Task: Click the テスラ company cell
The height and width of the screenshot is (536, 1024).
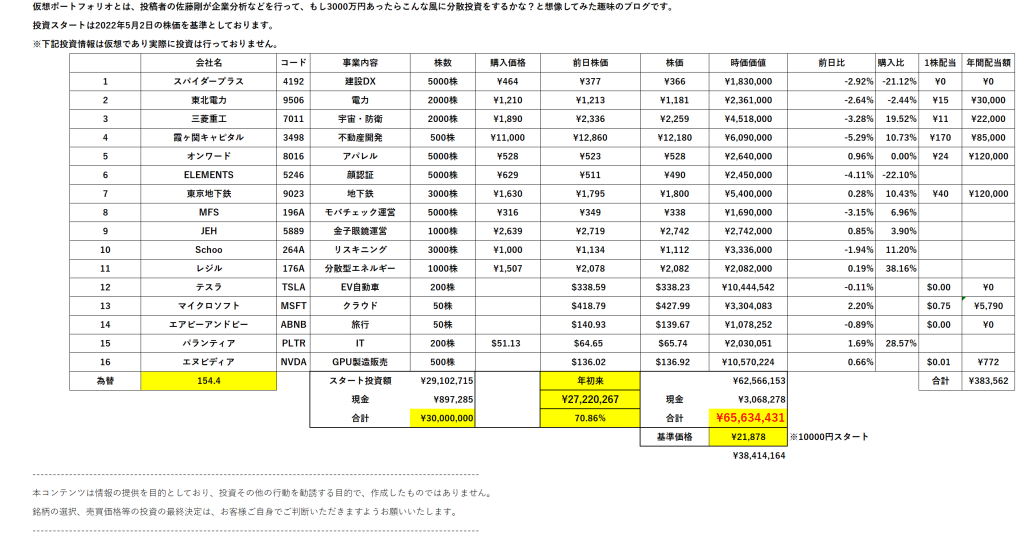Action: tap(208, 287)
